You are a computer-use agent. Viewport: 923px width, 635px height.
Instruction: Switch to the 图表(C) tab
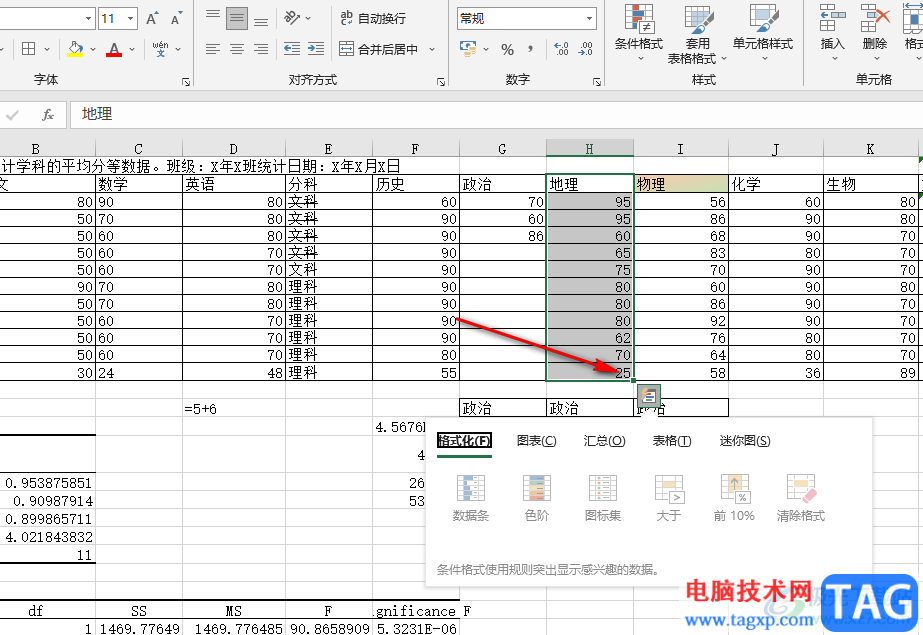tap(536, 441)
